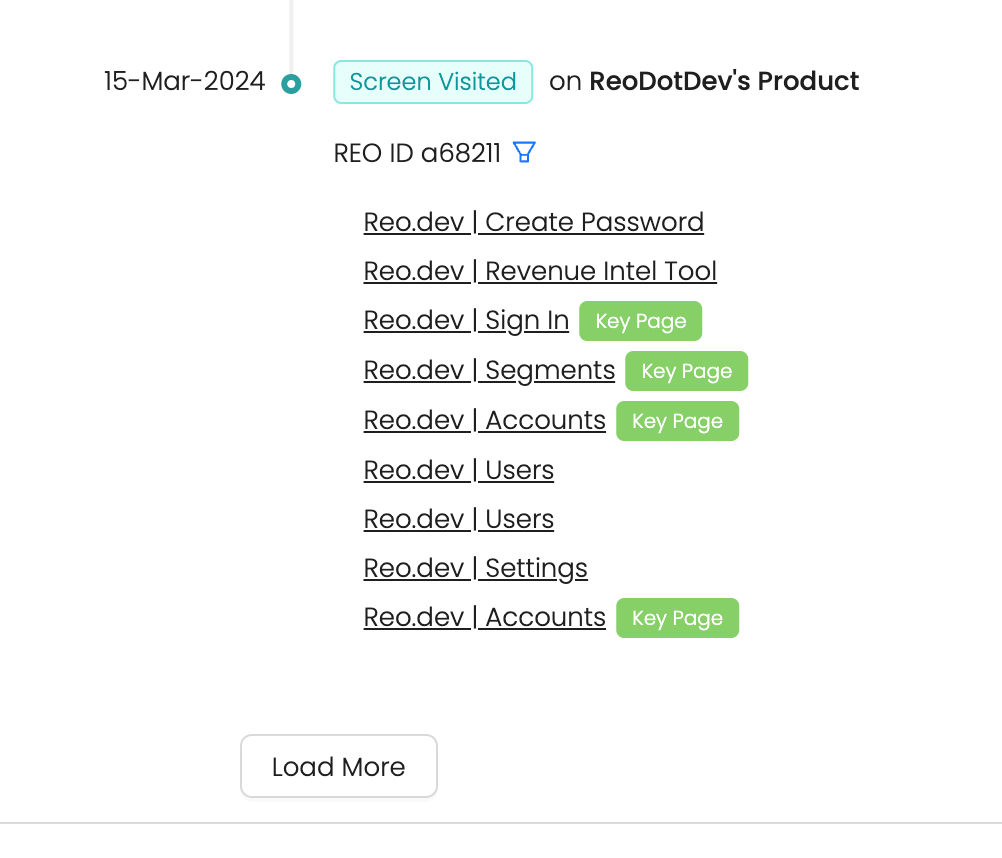Open the second Reo.dev | Users link
Image resolution: width=1002 pixels, height=858 pixels.
point(458,519)
